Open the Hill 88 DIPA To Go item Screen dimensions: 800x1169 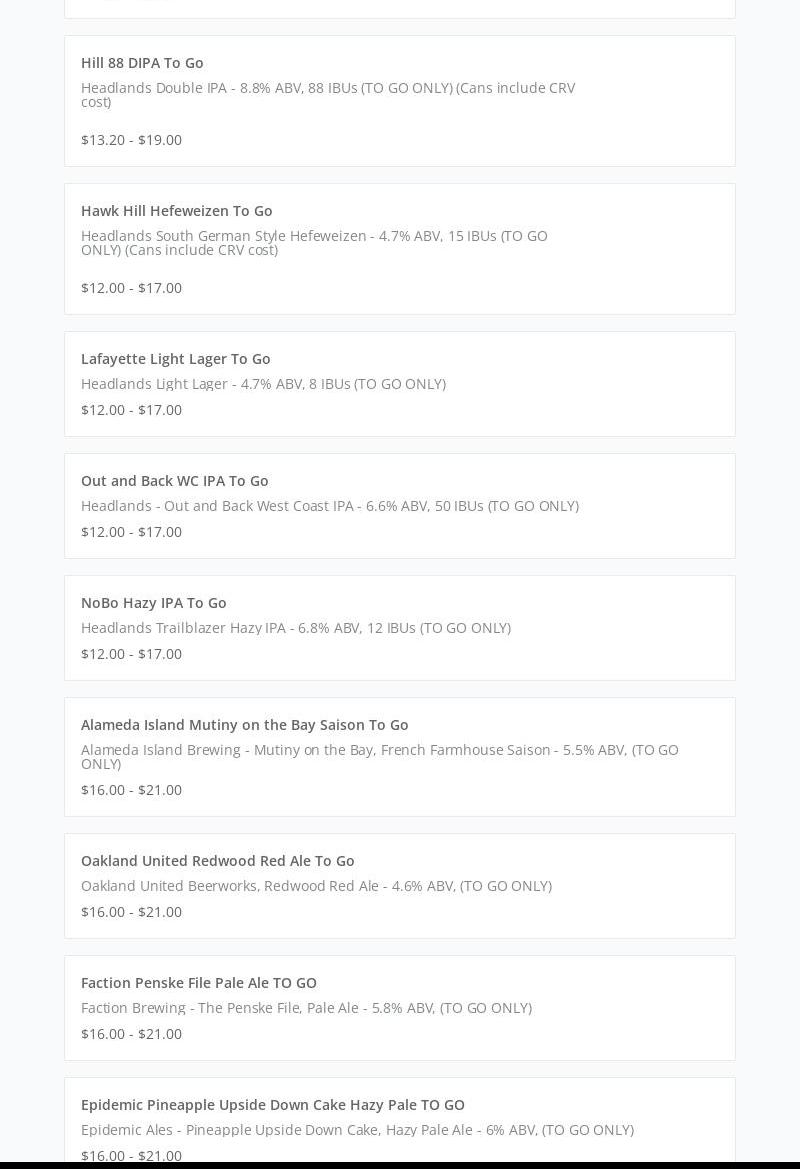(x=142, y=63)
